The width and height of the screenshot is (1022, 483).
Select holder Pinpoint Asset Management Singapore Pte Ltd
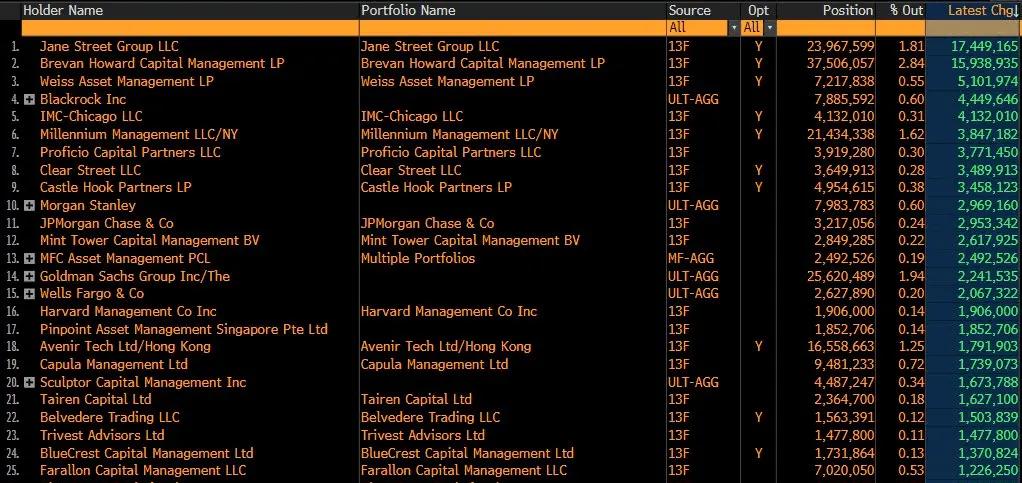(183, 329)
